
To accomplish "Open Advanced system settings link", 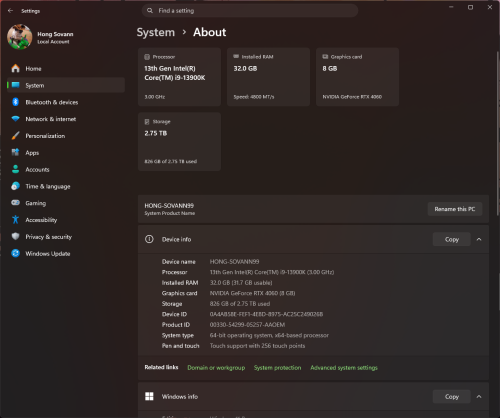I will click(344, 368).
